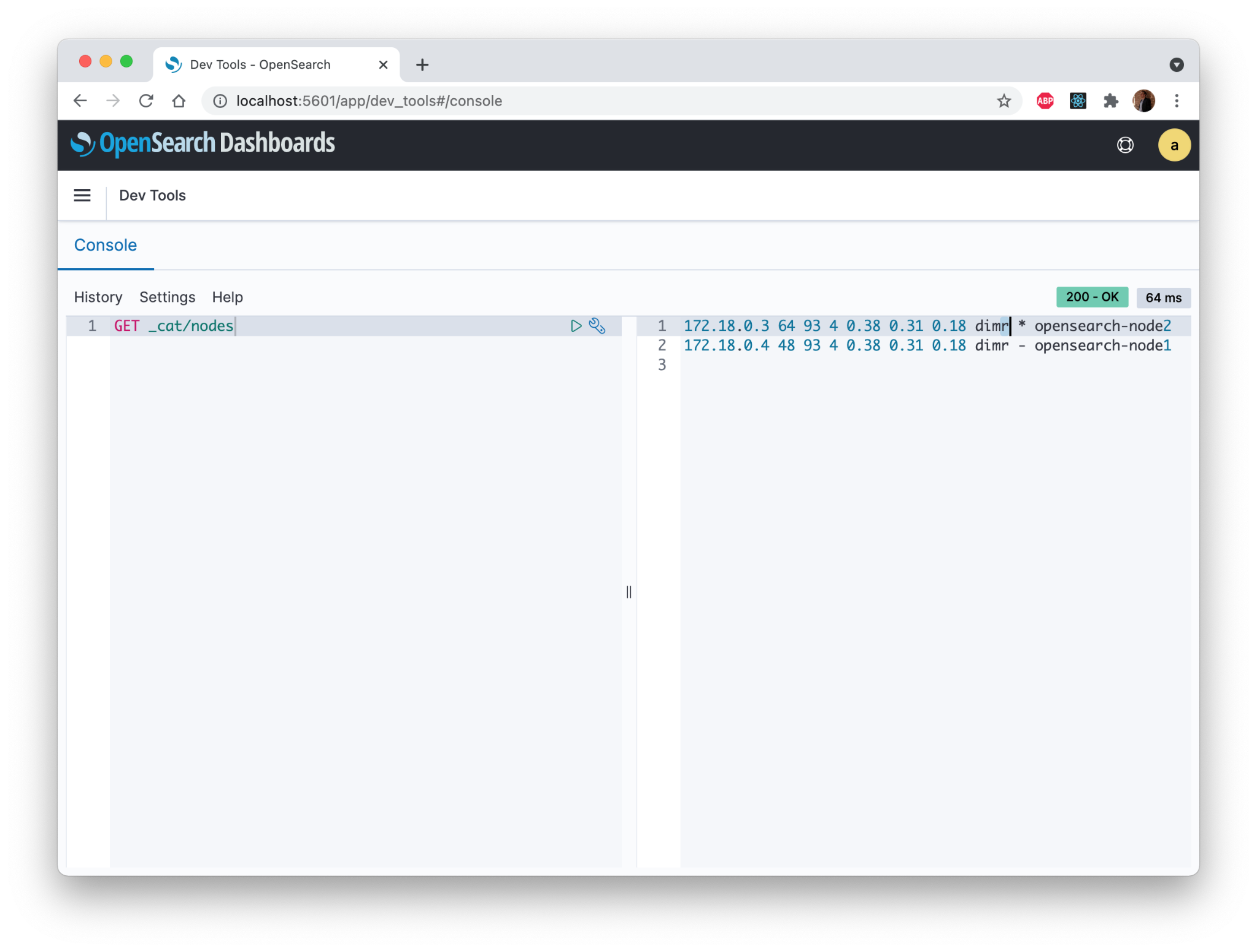Click the Dev Tools breadcrumb
Viewport: 1257px width, 952px height.
coord(152,195)
